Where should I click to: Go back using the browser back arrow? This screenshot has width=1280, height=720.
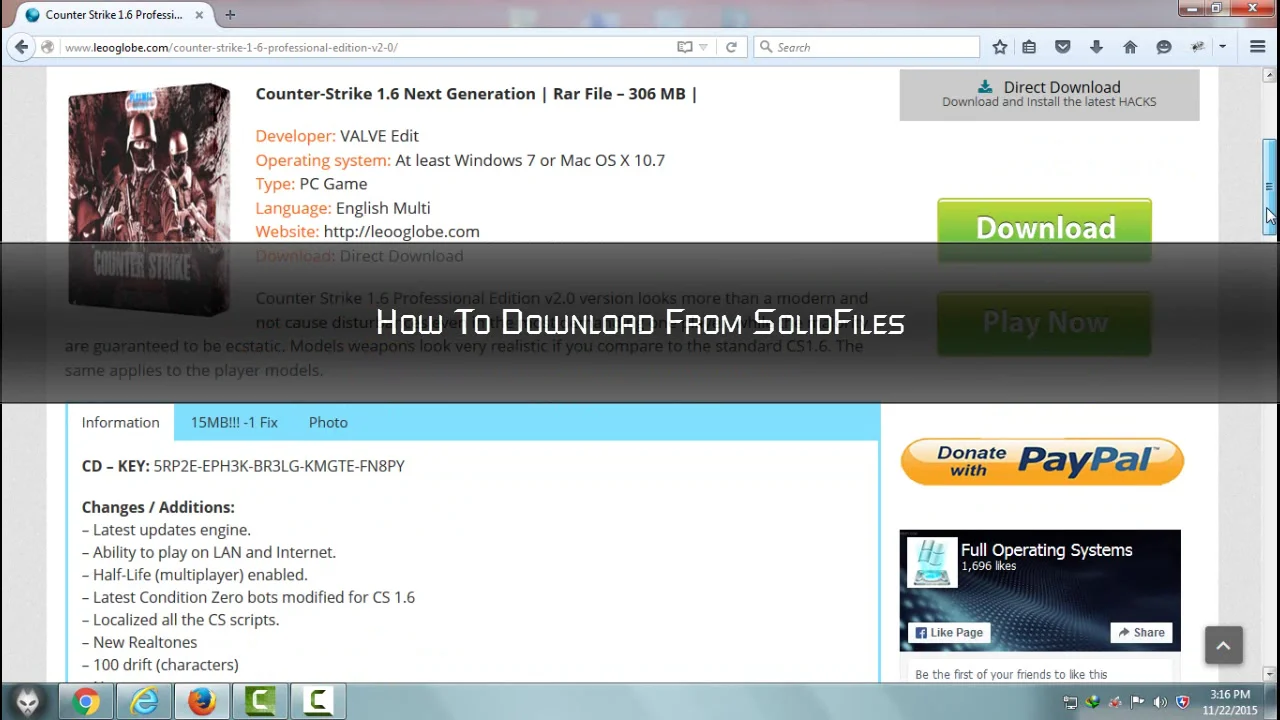coord(21,47)
